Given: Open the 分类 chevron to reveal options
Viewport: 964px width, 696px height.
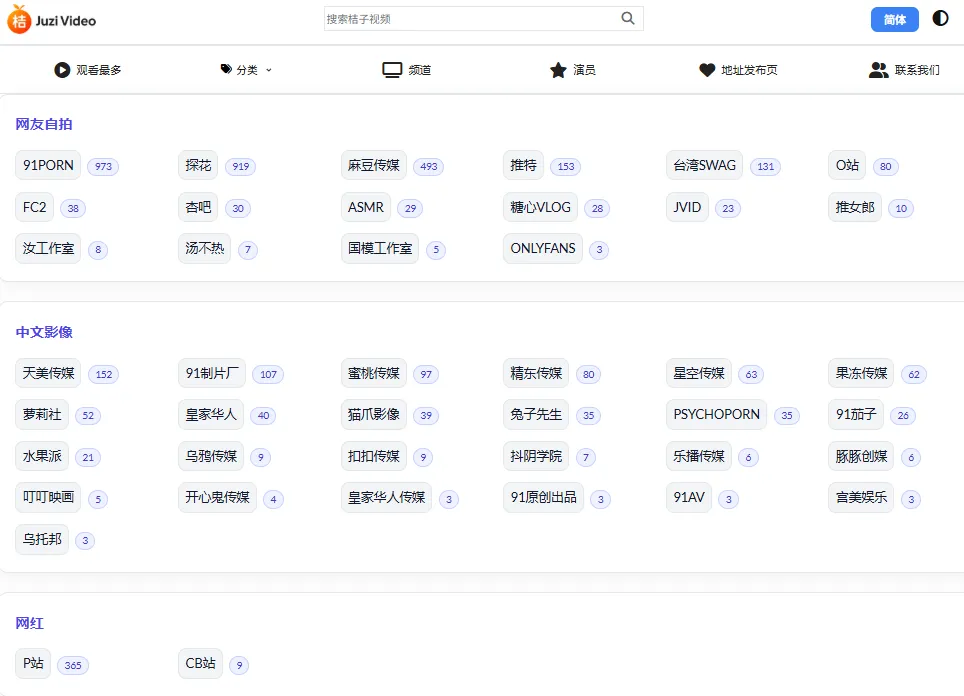Looking at the screenshot, I should pos(269,70).
